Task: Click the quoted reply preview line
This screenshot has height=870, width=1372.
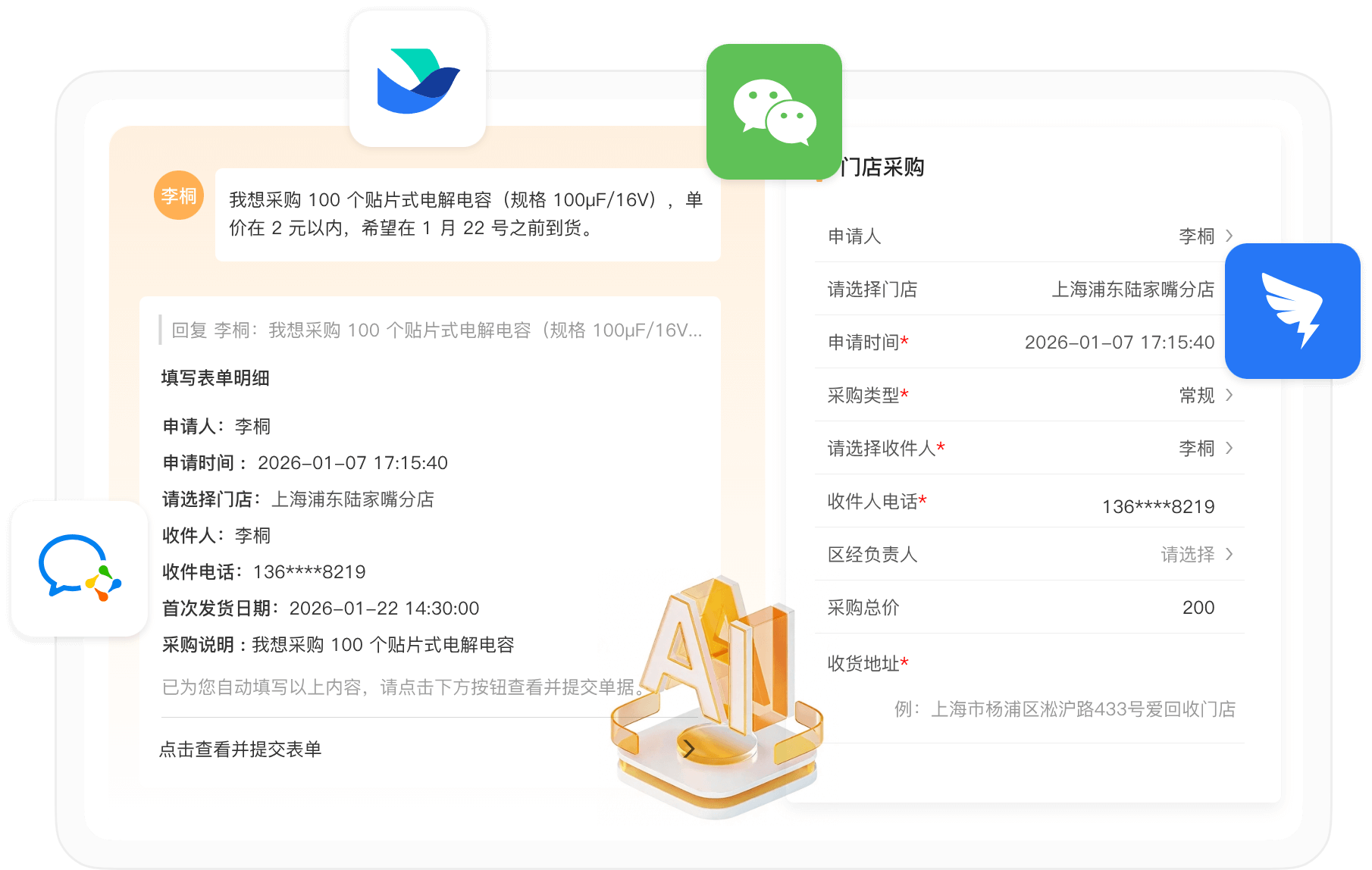Action: (x=436, y=330)
